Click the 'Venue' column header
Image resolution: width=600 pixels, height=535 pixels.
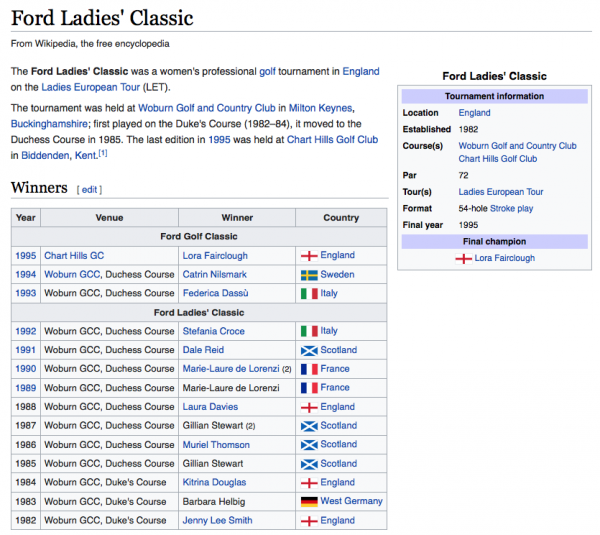(109, 218)
